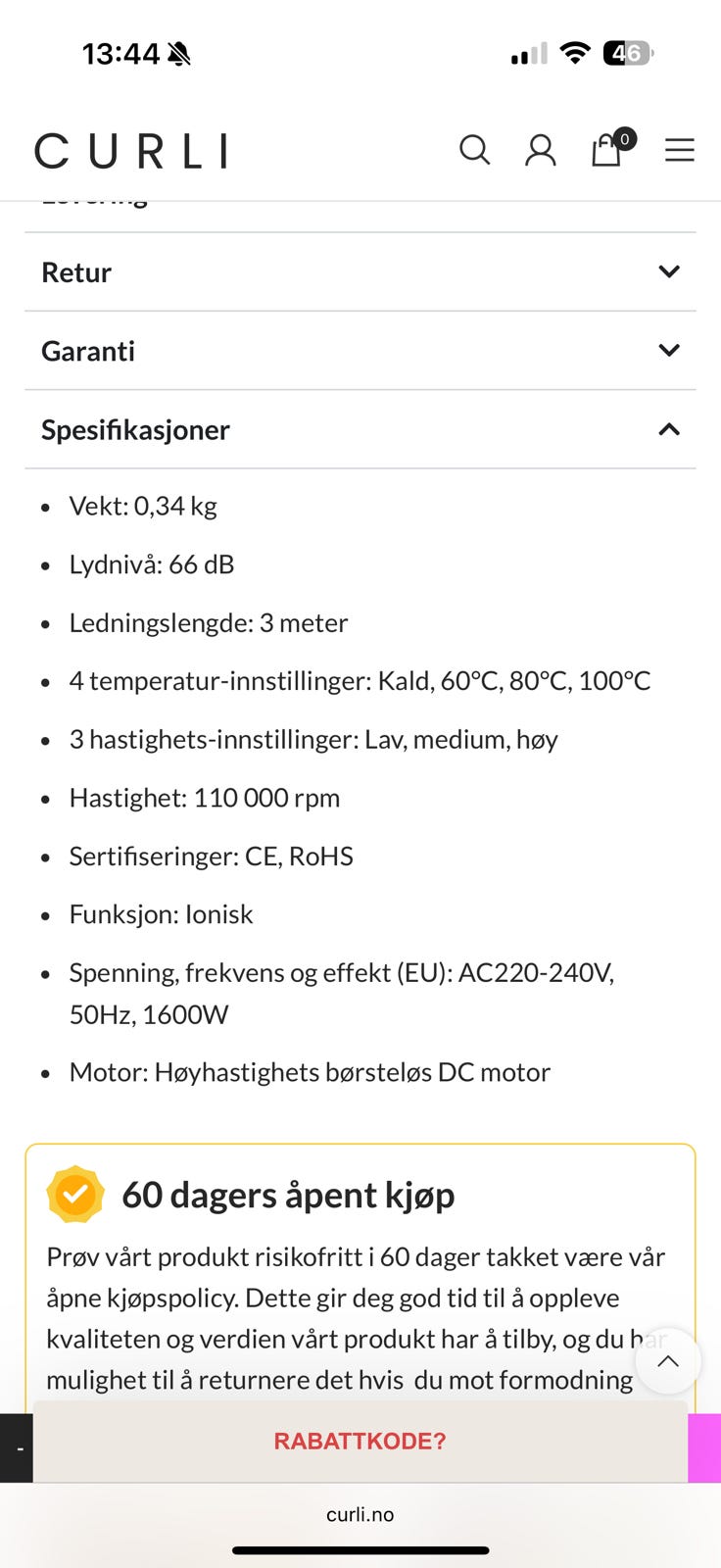The width and height of the screenshot is (721, 1568).
Task: Tap the black tab at bottom left
Action: pyautogui.click(x=17, y=1447)
